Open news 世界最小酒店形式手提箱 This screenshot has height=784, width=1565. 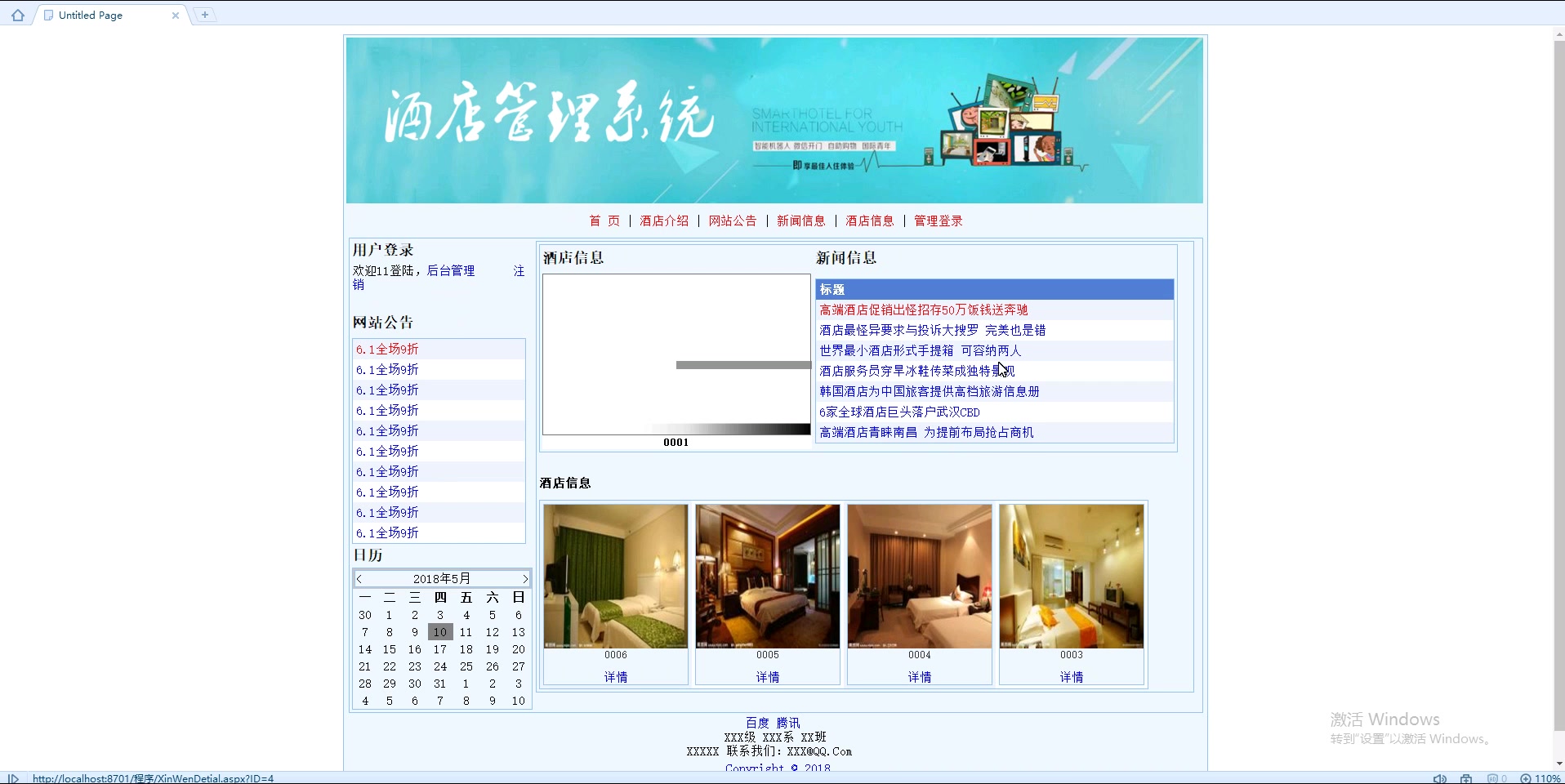(921, 350)
